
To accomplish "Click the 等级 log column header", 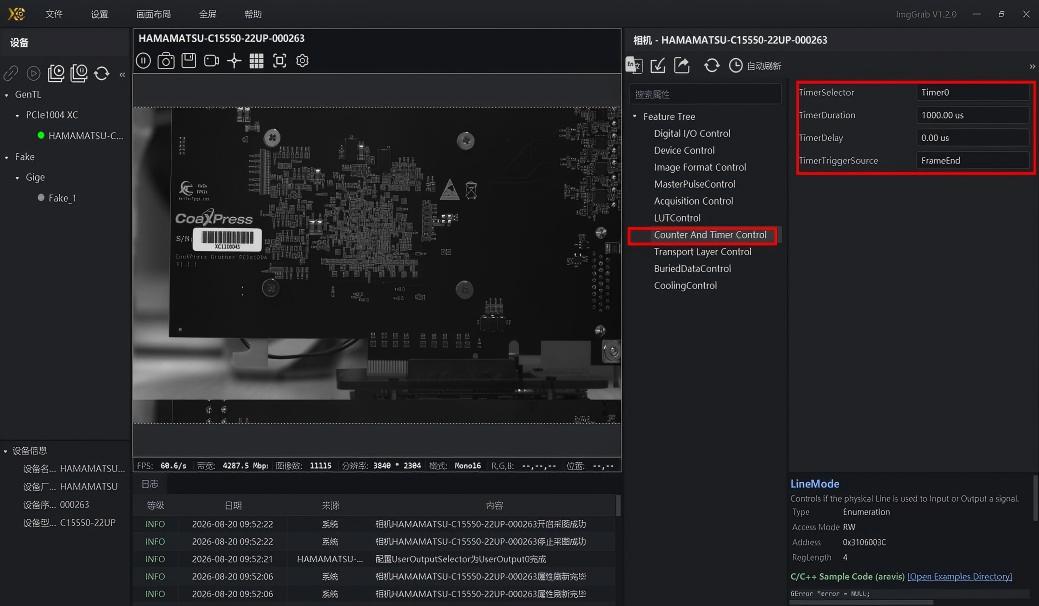I will tap(156, 505).
